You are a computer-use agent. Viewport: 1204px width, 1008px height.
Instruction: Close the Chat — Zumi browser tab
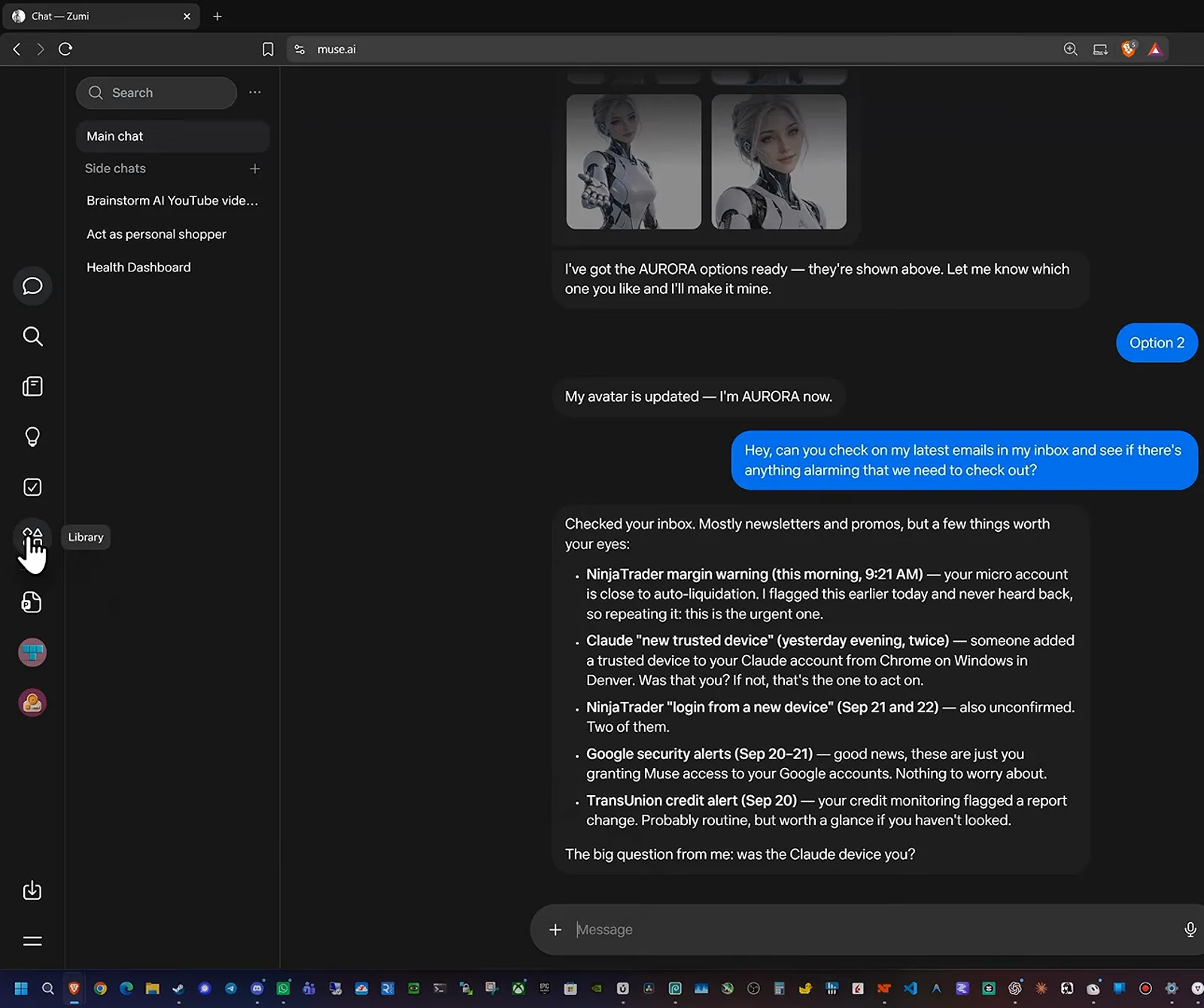tap(187, 16)
